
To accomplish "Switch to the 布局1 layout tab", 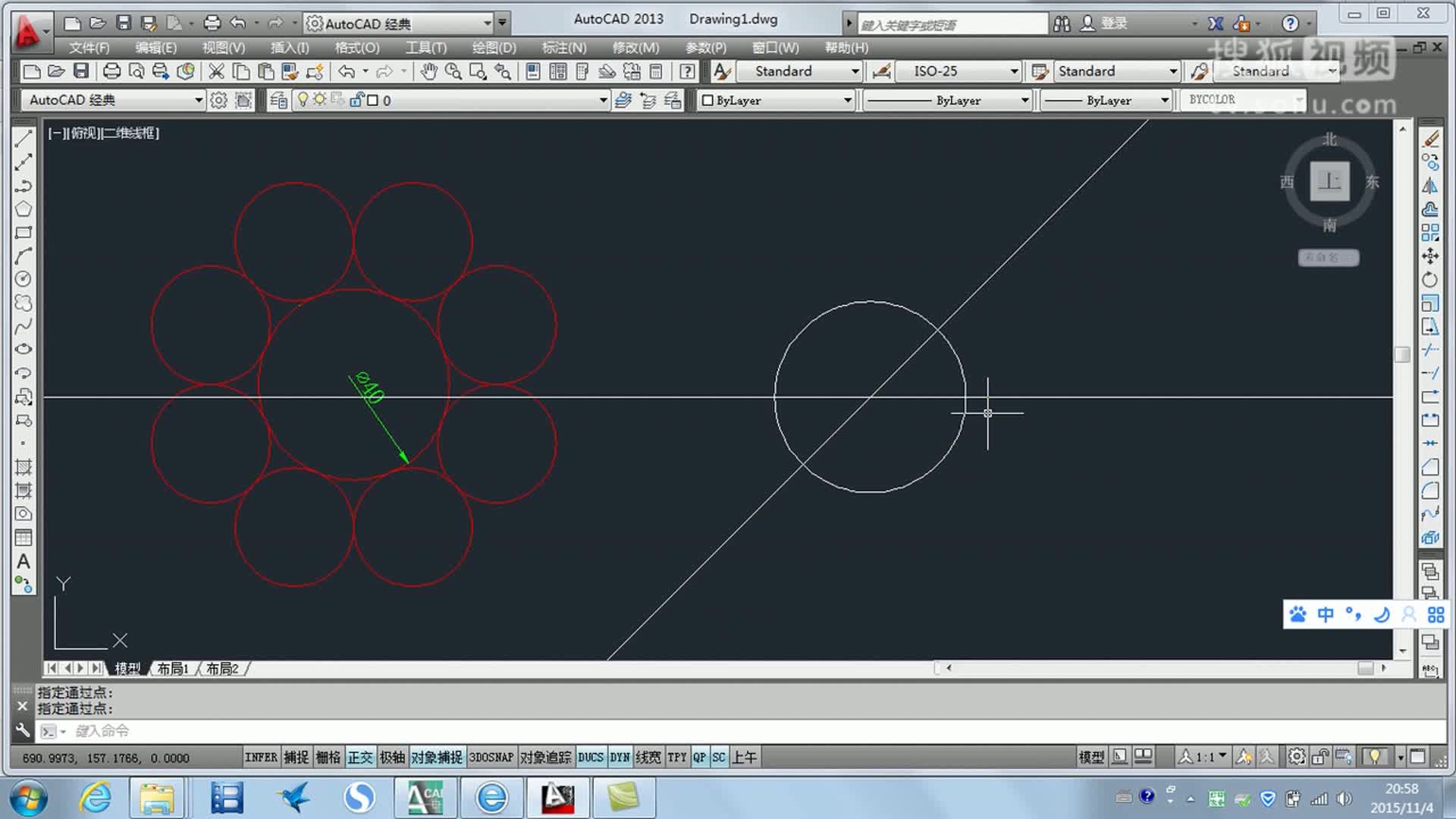I will point(173,668).
